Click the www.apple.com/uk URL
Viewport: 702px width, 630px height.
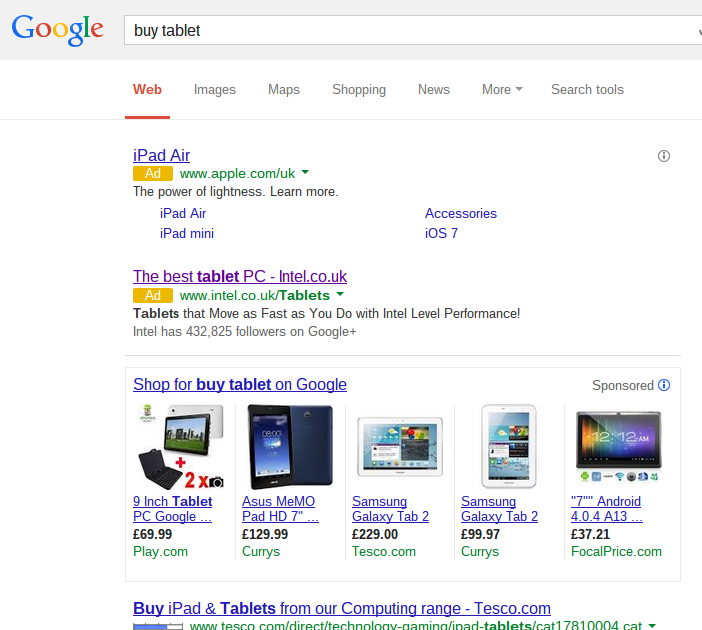237,173
